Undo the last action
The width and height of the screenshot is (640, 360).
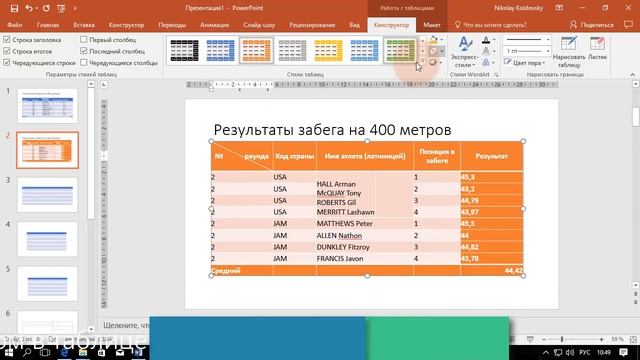[x=29, y=8]
